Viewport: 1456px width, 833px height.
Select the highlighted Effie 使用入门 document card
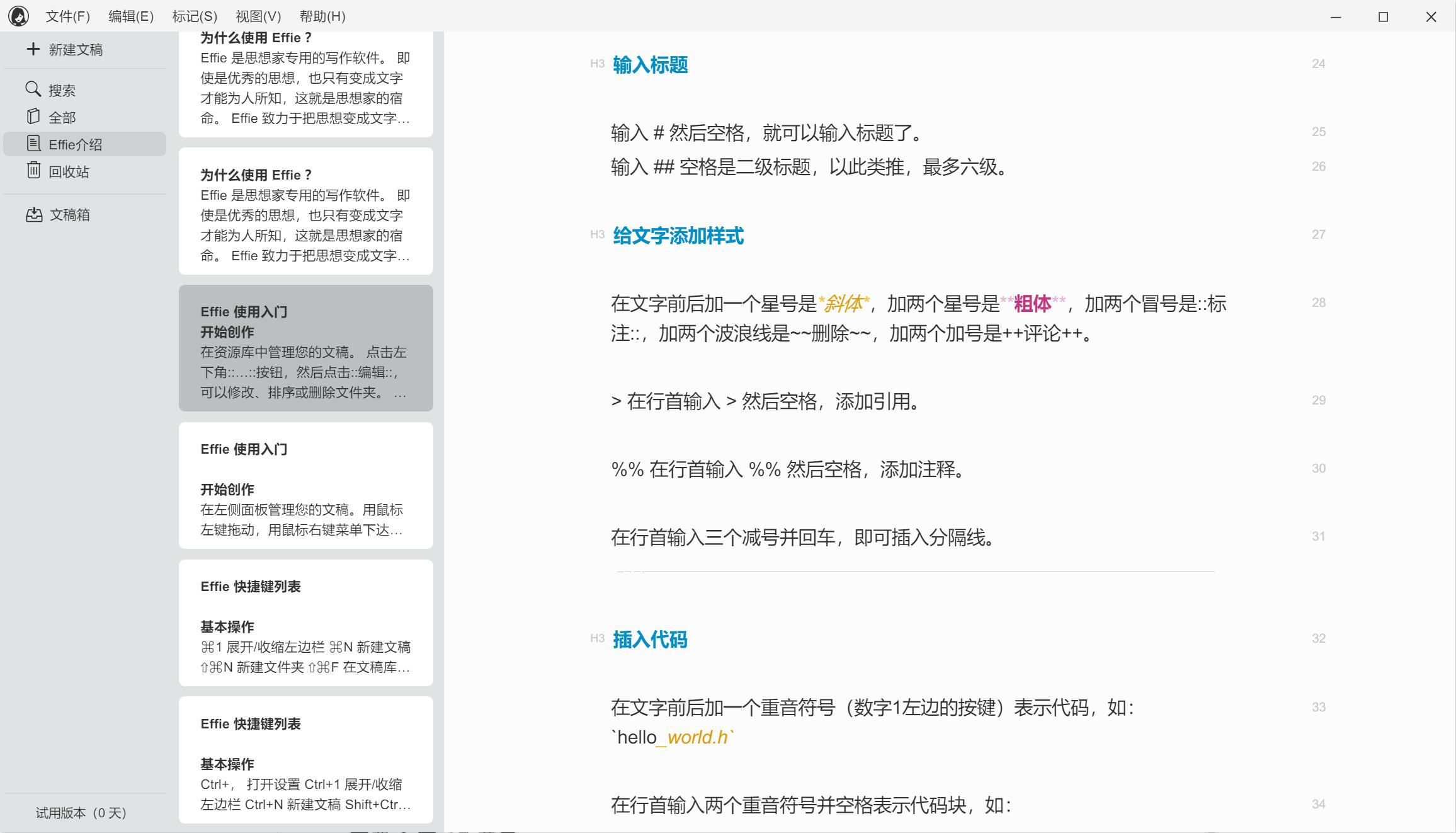(x=305, y=348)
